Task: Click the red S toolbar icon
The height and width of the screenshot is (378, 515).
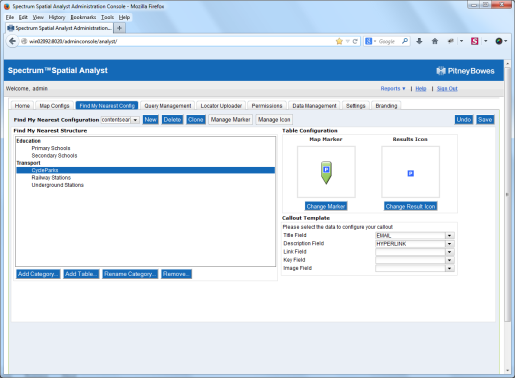Action: click(475, 41)
